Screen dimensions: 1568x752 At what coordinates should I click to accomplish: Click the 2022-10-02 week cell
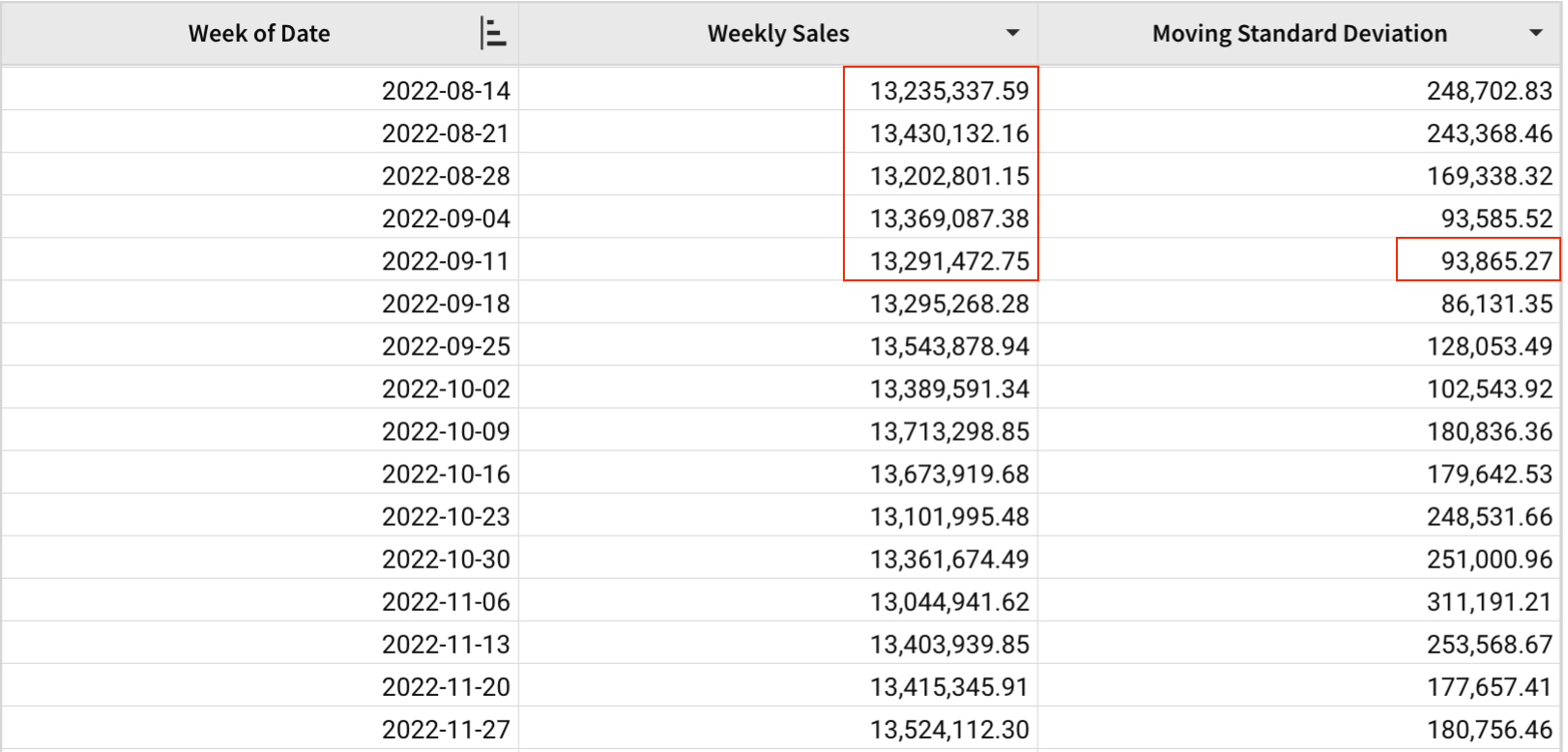tap(446, 390)
